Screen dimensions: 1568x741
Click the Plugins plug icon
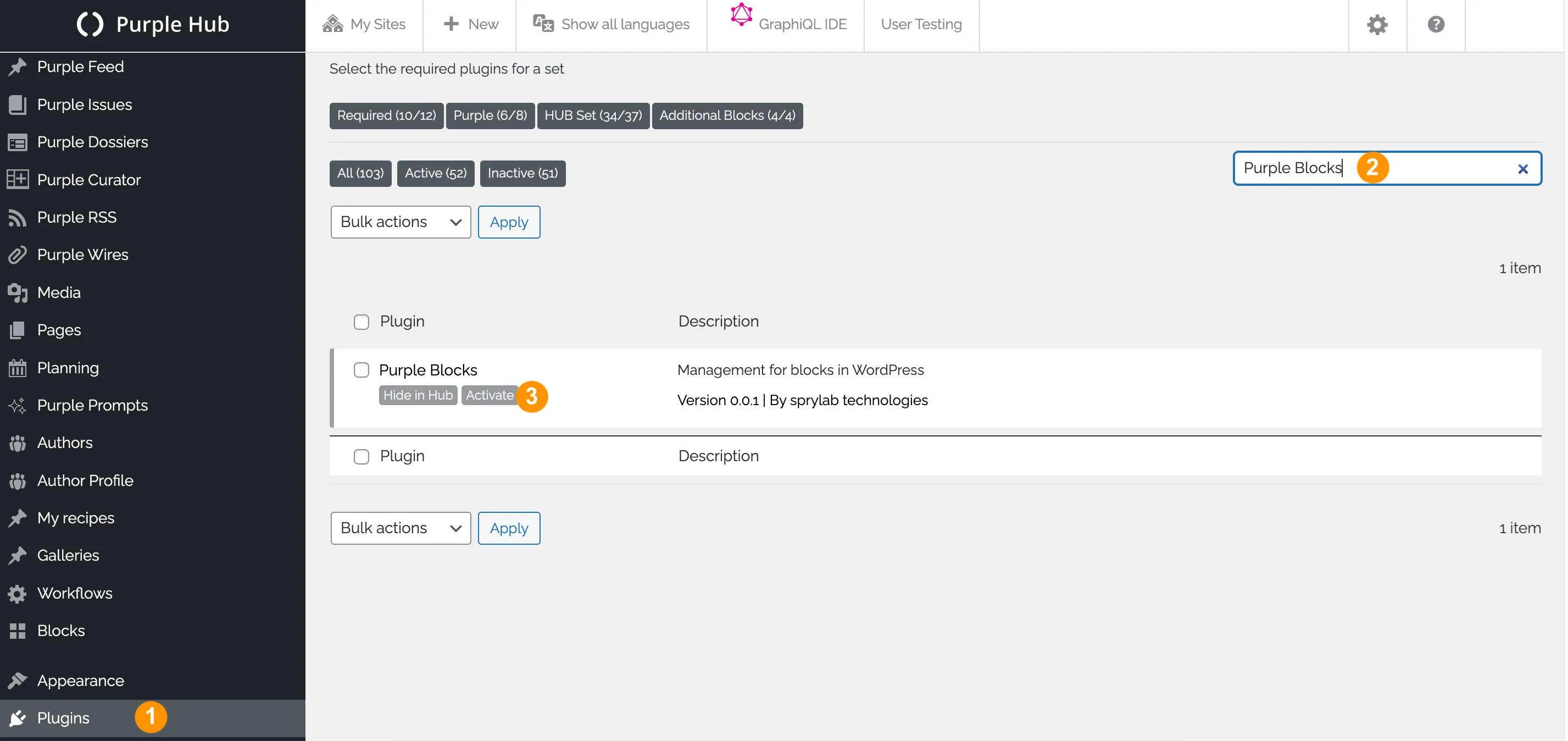pos(18,718)
